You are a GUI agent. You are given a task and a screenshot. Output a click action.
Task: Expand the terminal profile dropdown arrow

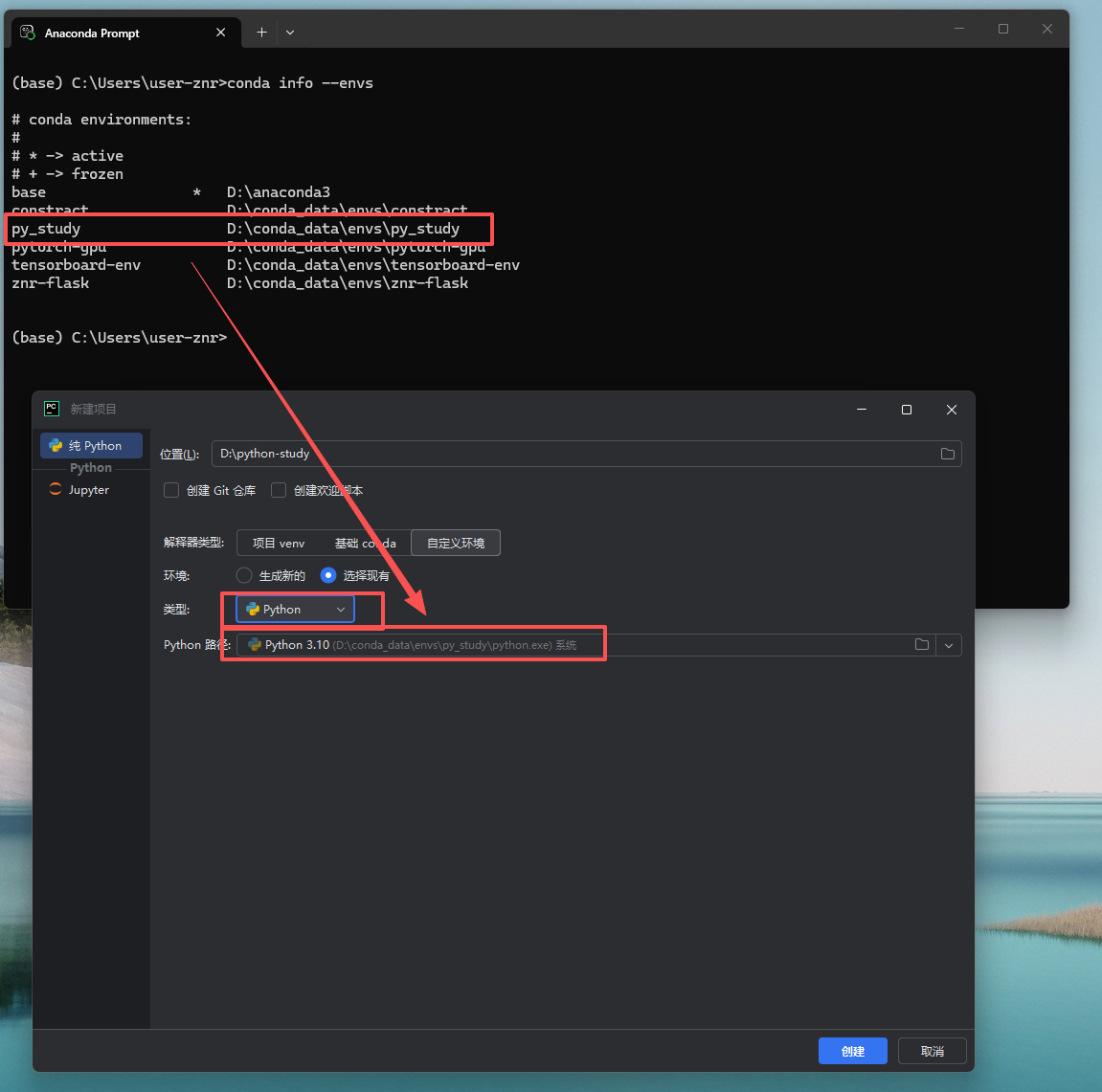[290, 33]
